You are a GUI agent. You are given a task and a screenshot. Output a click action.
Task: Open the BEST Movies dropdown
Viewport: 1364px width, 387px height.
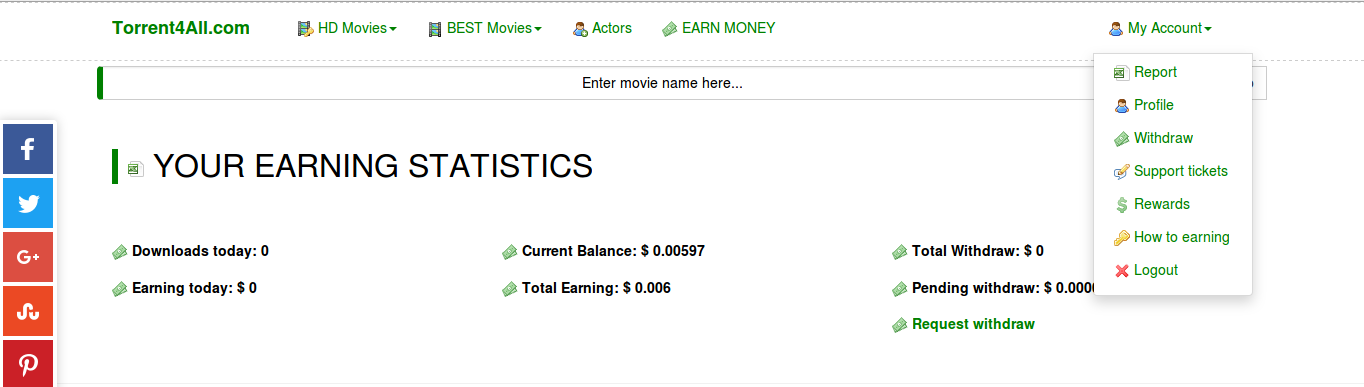484,29
